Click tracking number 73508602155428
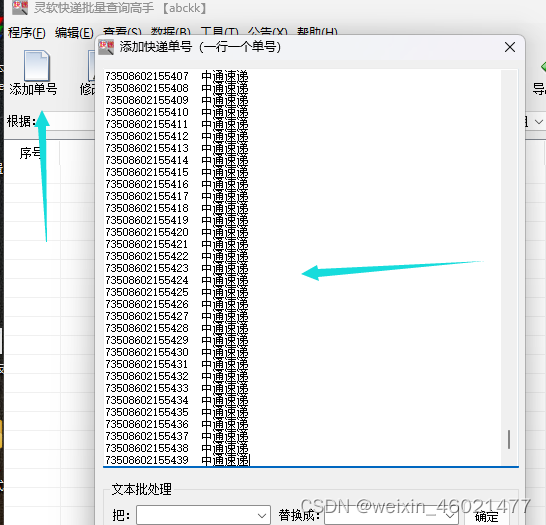 coord(147,328)
